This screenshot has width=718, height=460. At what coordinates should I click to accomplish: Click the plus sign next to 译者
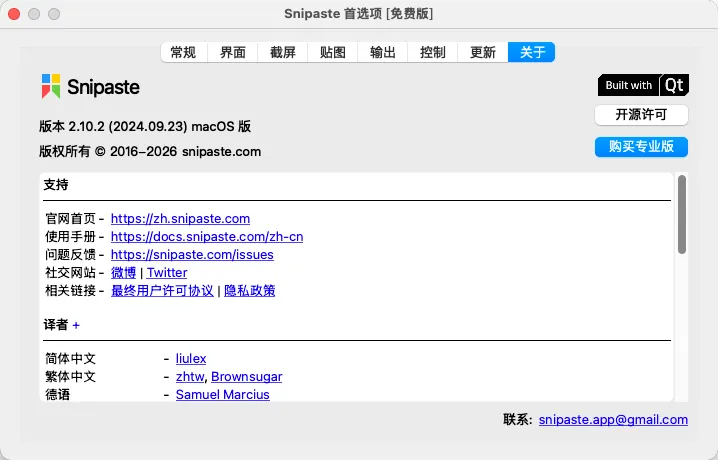(76, 325)
